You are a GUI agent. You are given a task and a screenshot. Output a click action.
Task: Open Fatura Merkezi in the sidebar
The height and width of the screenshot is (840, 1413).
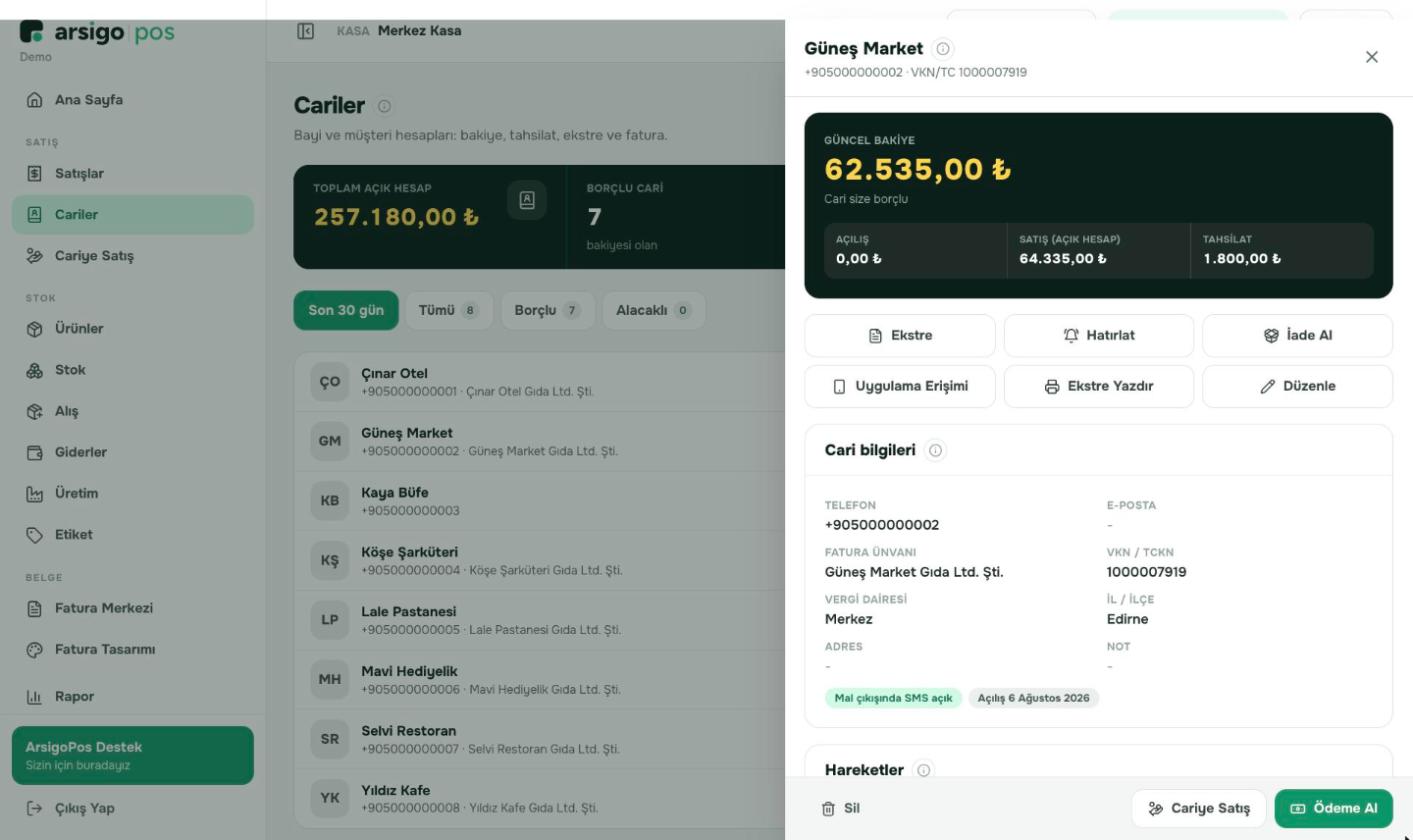pyautogui.click(x=133, y=608)
